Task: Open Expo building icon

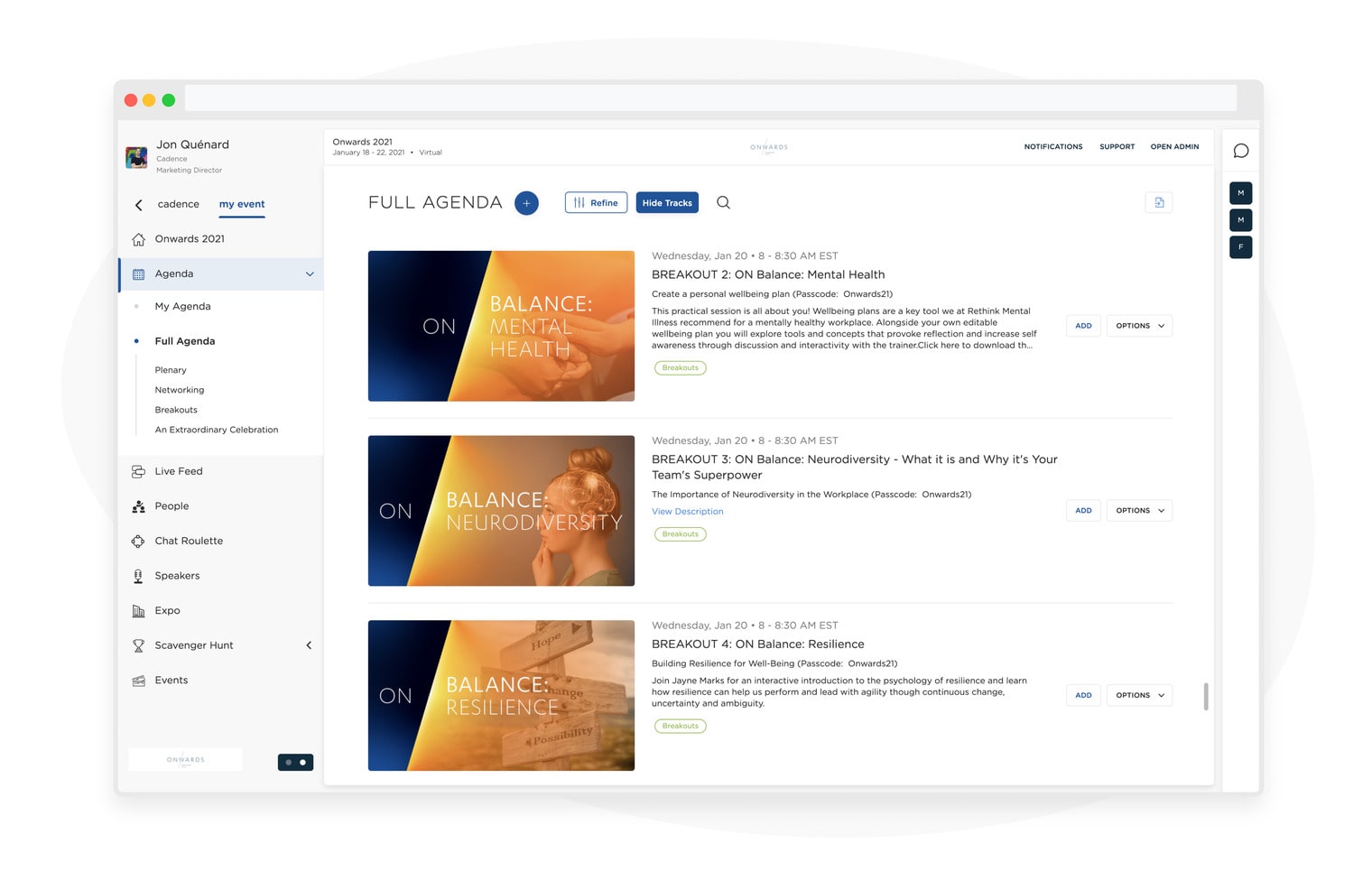Action: tap(138, 611)
